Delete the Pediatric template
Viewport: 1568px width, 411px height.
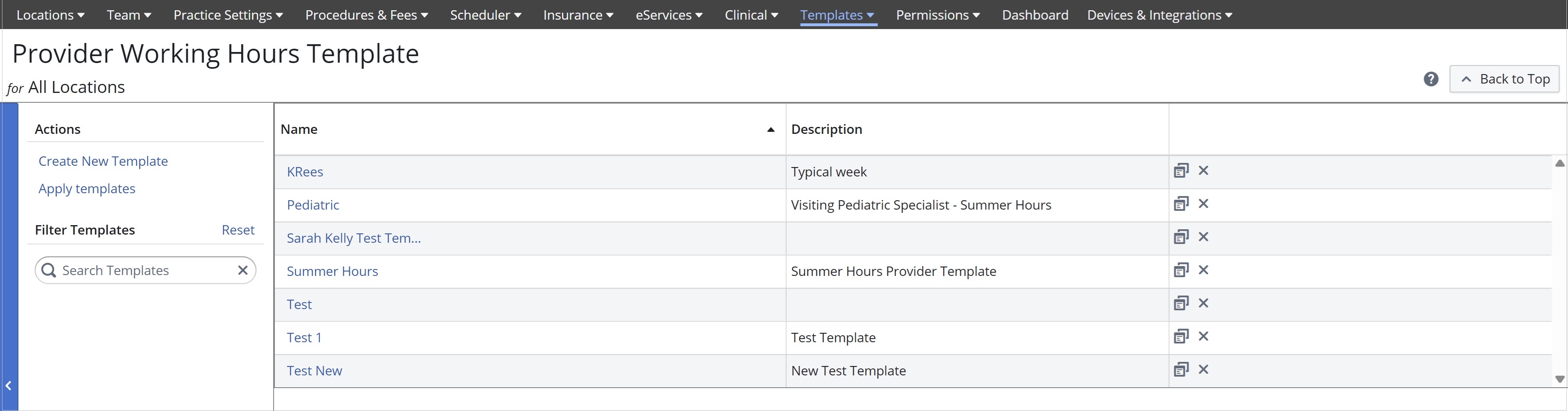point(1203,204)
